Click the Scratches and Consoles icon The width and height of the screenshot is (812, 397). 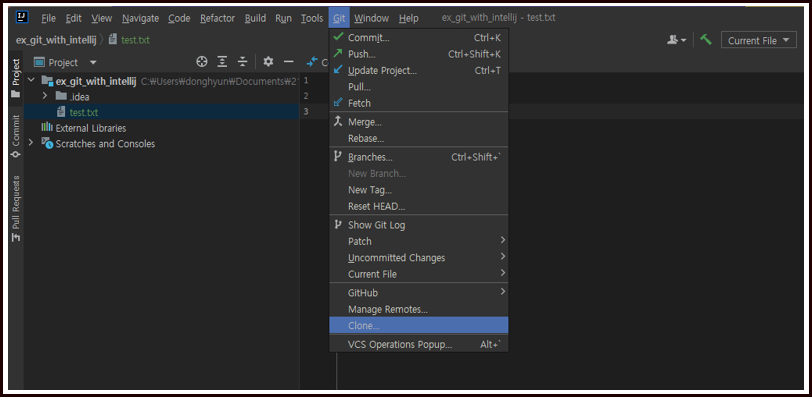pos(47,143)
